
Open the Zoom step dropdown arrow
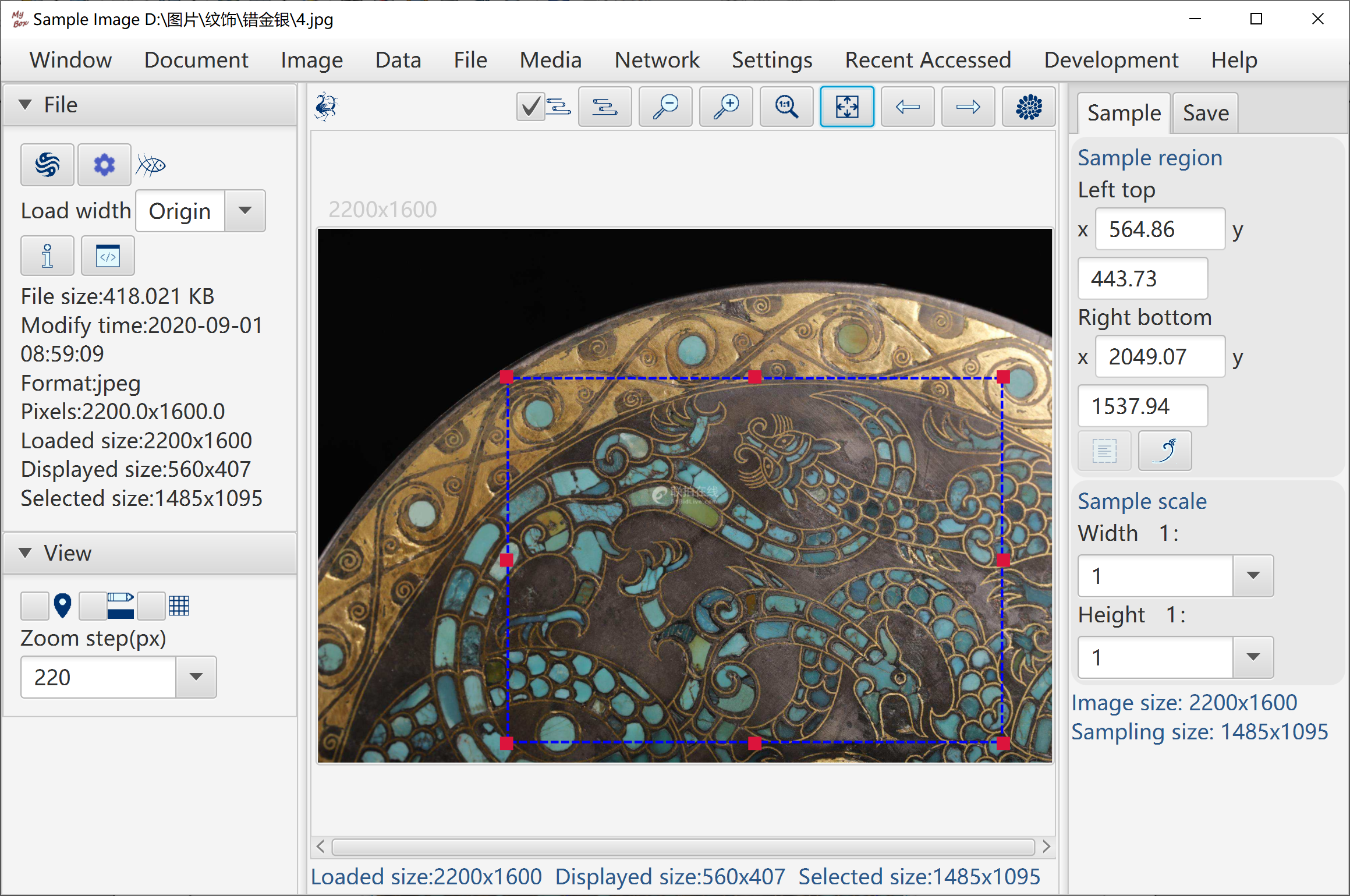[196, 677]
